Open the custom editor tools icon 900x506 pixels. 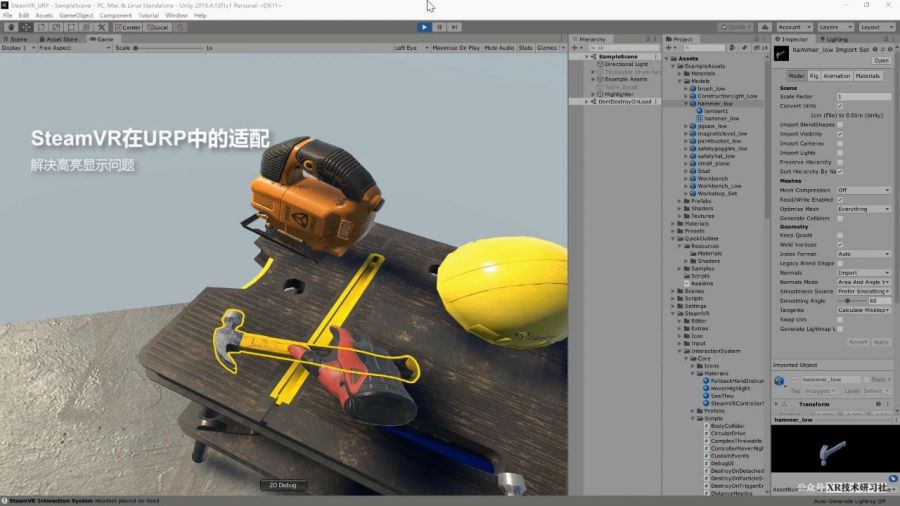click(101, 27)
